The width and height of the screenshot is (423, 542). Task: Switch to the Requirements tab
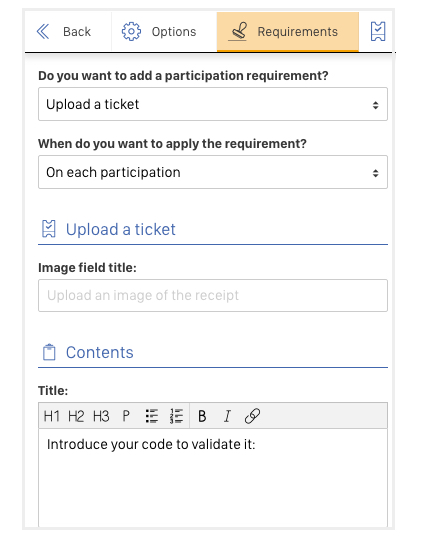point(288,32)
